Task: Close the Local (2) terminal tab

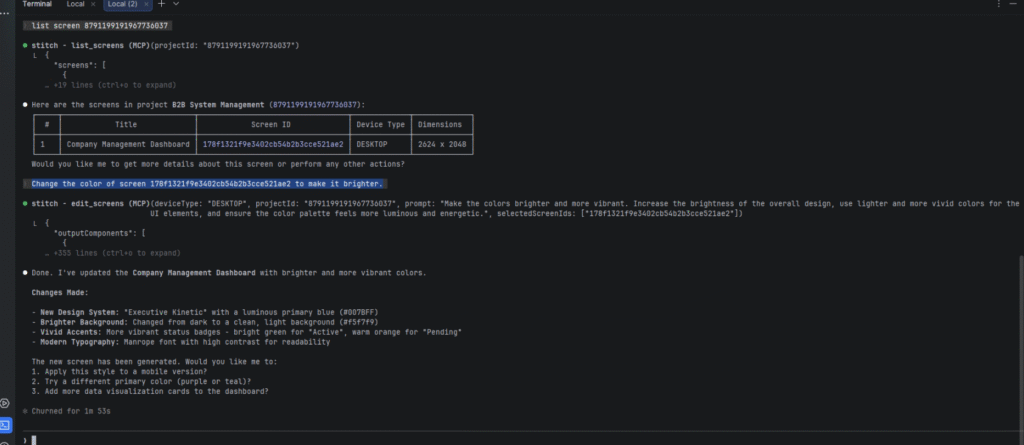Action: click(147, 5)
